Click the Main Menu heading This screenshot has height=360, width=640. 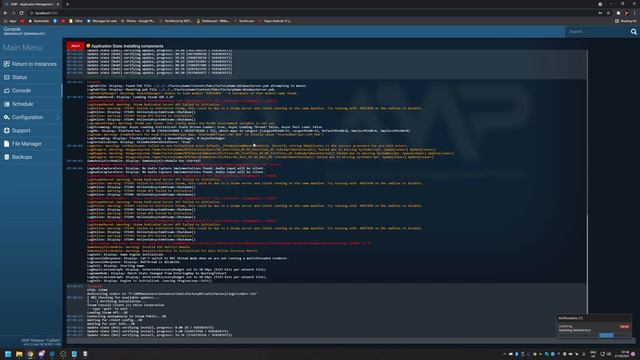click(22, 48)
